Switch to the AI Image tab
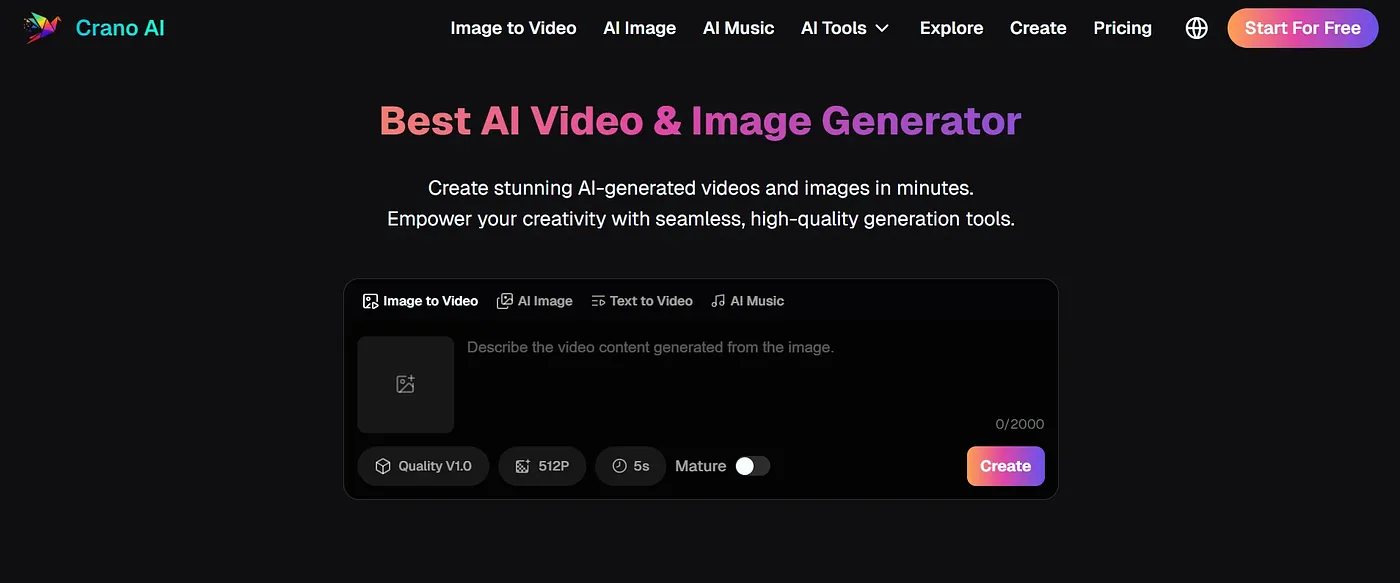The height and width of the screenshot is (583, 1400). pyautogui.click(x=535, y=301)
